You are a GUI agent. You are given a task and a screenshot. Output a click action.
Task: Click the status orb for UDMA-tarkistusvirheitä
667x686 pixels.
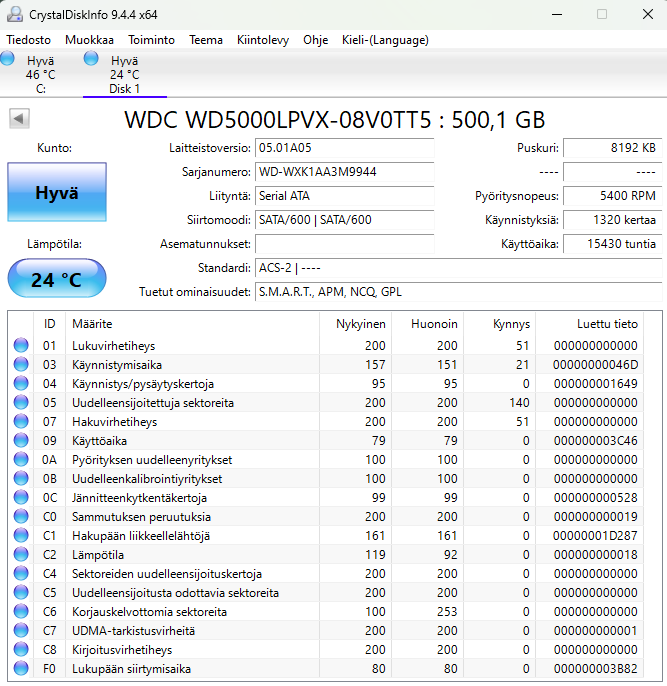tap(21, 631)
